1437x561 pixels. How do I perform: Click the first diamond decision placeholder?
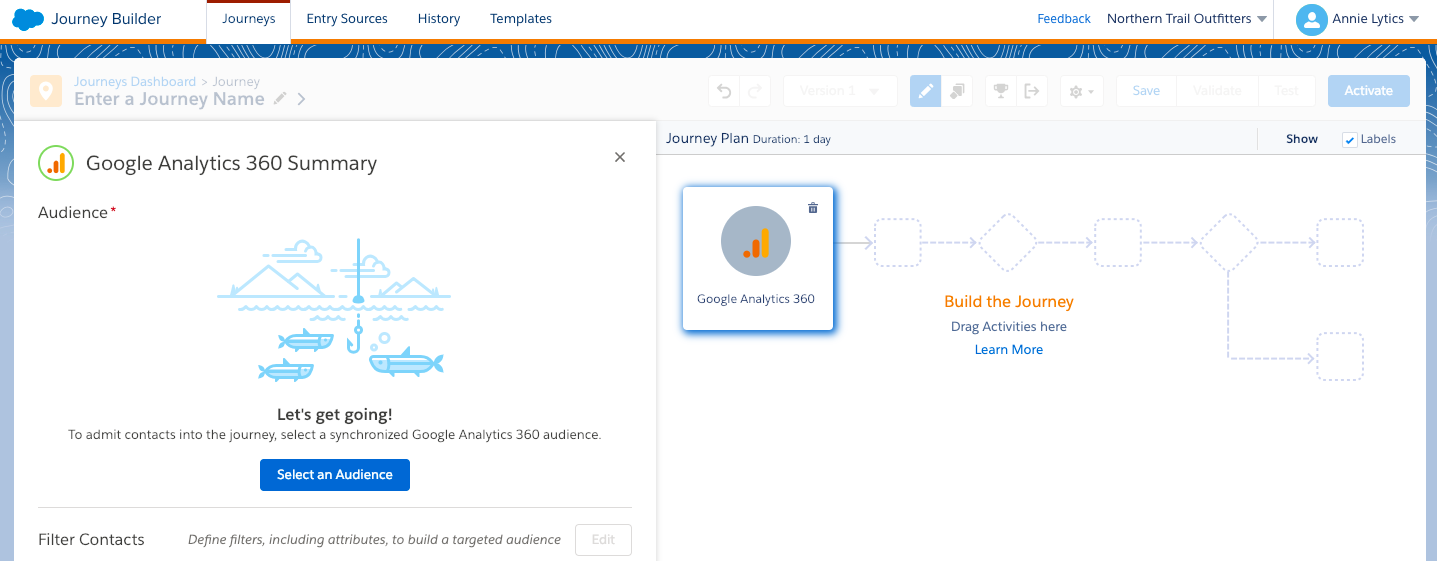(x=1008, y=242)
